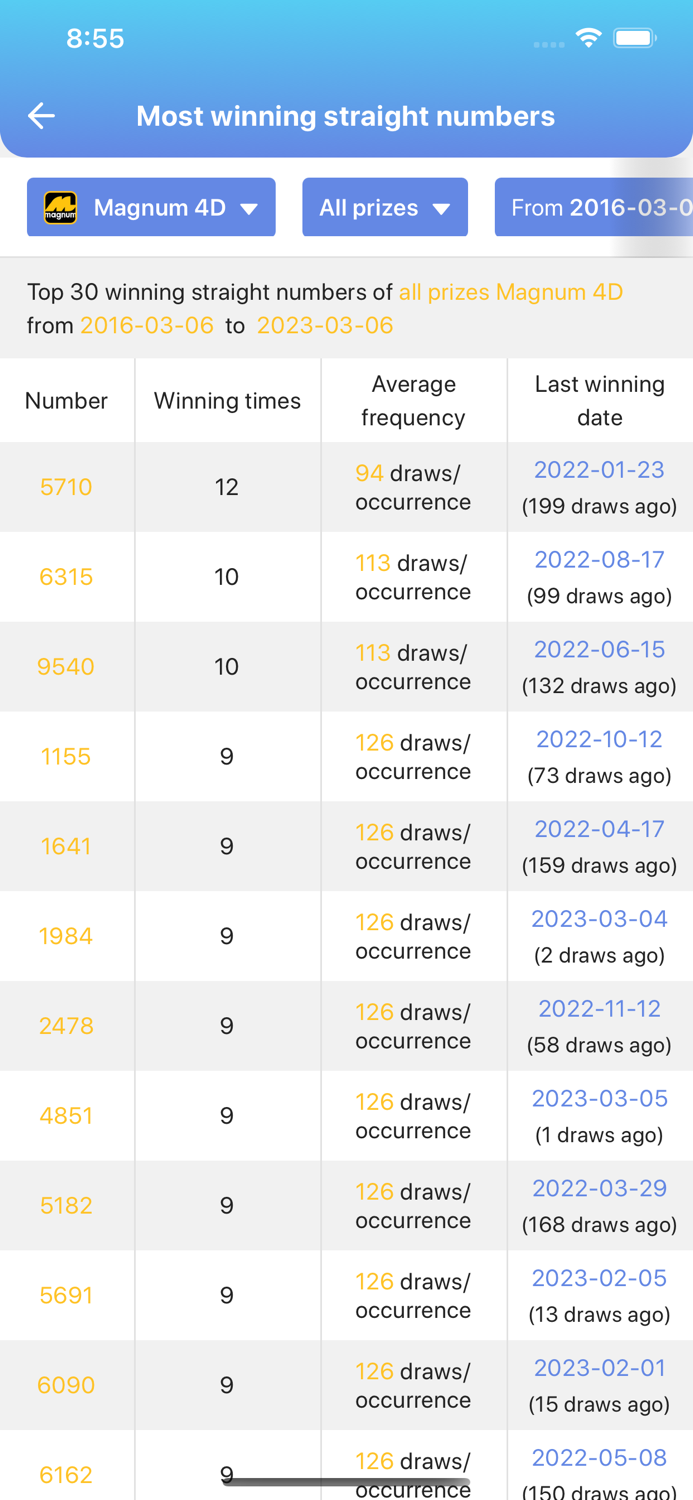Sort by the Winning times column
The image size is (693, 1500).
(227, 400)
